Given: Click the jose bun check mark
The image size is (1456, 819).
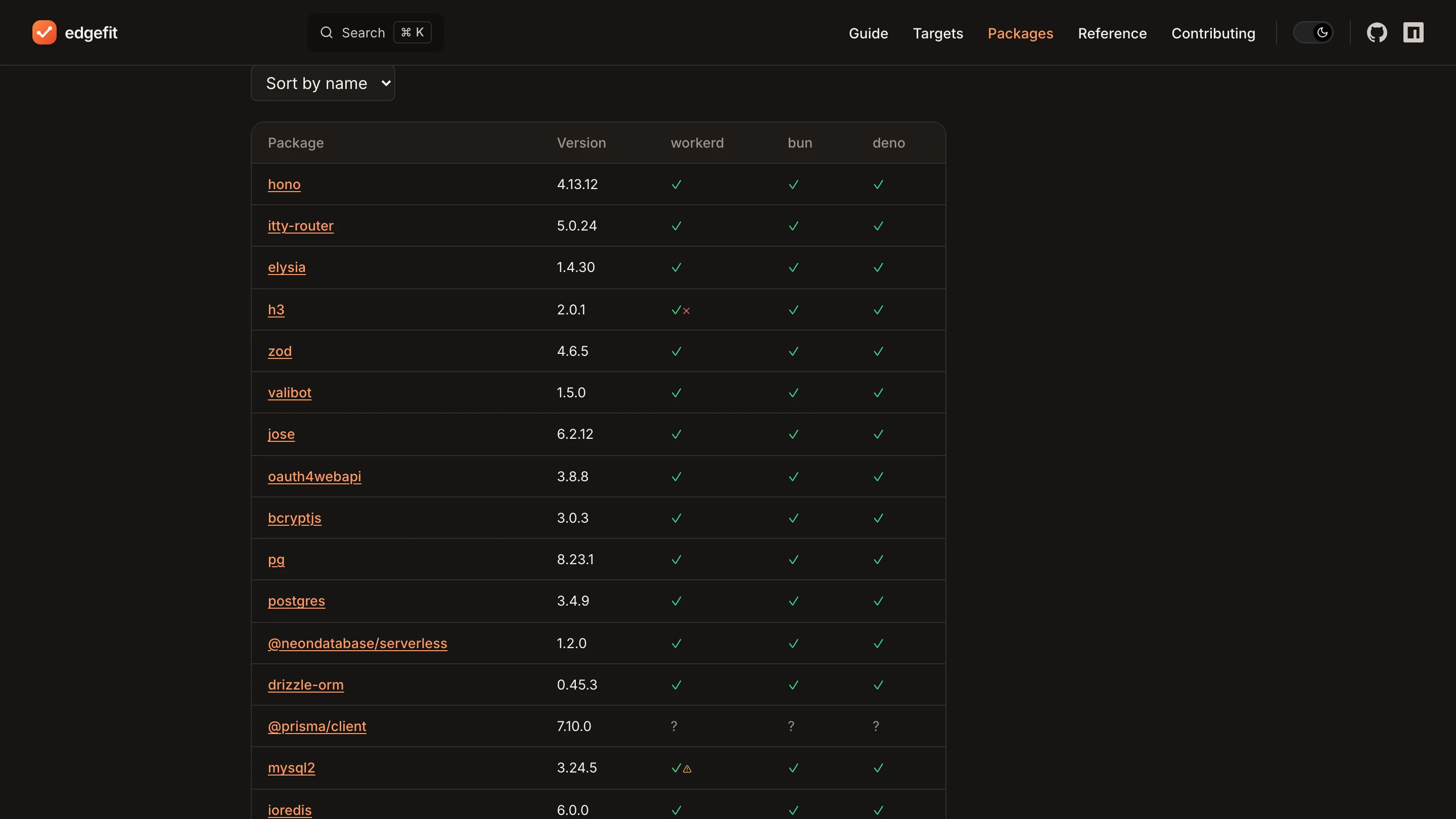Looking at the screenshot, I should [x=794, y=434].
